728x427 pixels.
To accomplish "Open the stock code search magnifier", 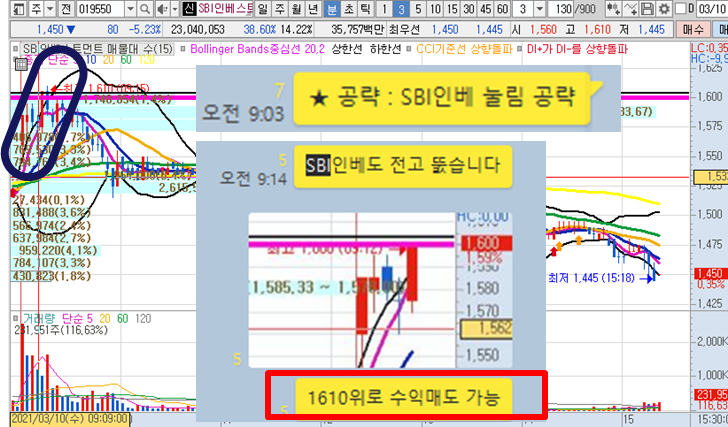I will click(145, 8).
